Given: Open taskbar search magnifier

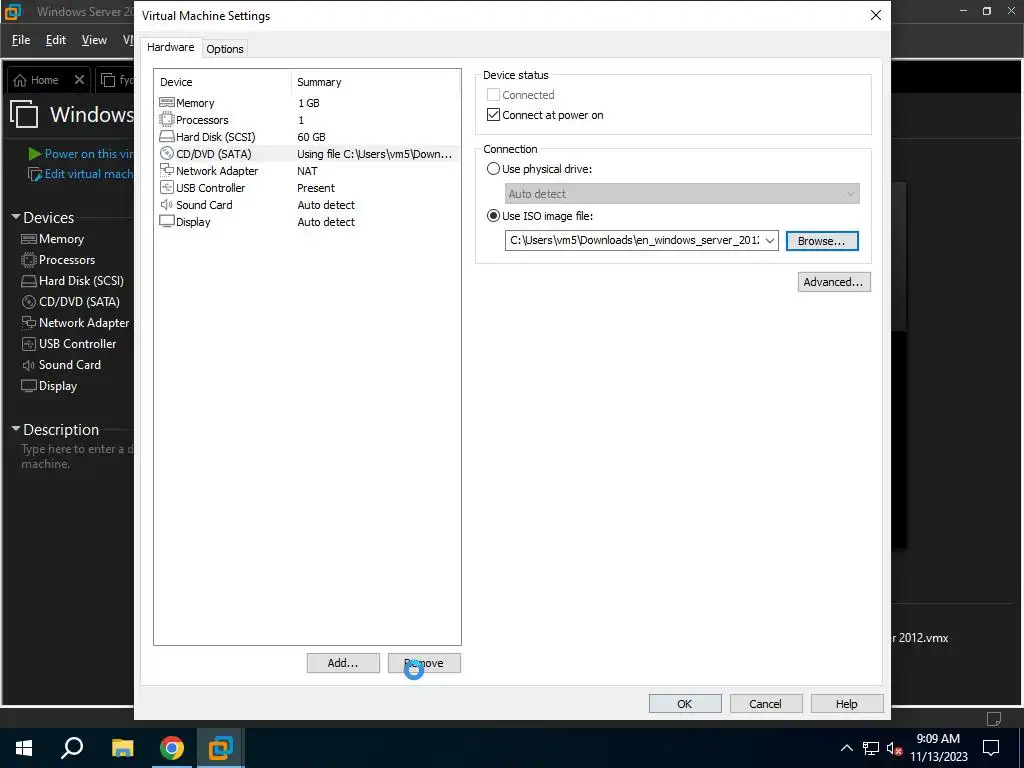Looking at the screenshot, I should [72, 748].
